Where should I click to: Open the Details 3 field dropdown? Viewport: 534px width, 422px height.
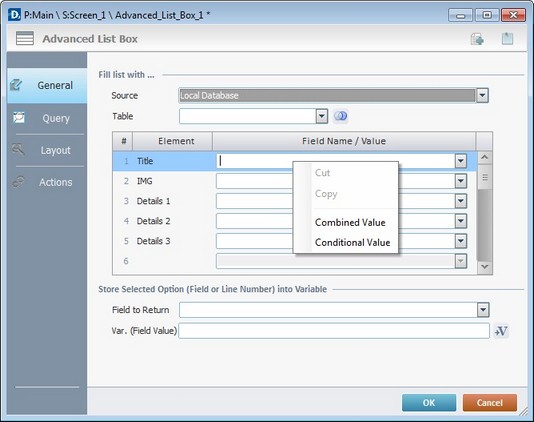coord(460,241)
